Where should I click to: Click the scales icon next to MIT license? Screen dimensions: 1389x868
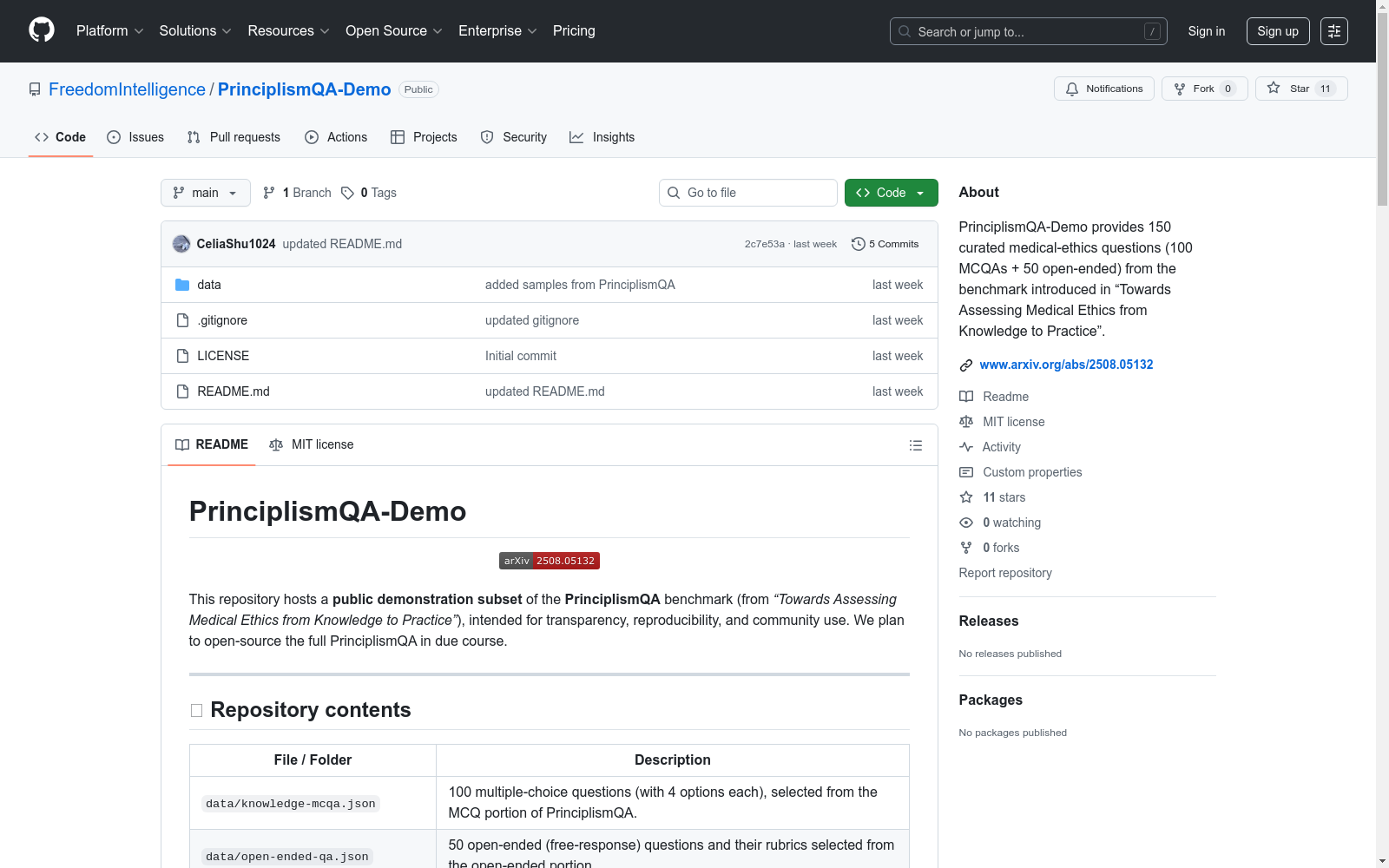966,422
